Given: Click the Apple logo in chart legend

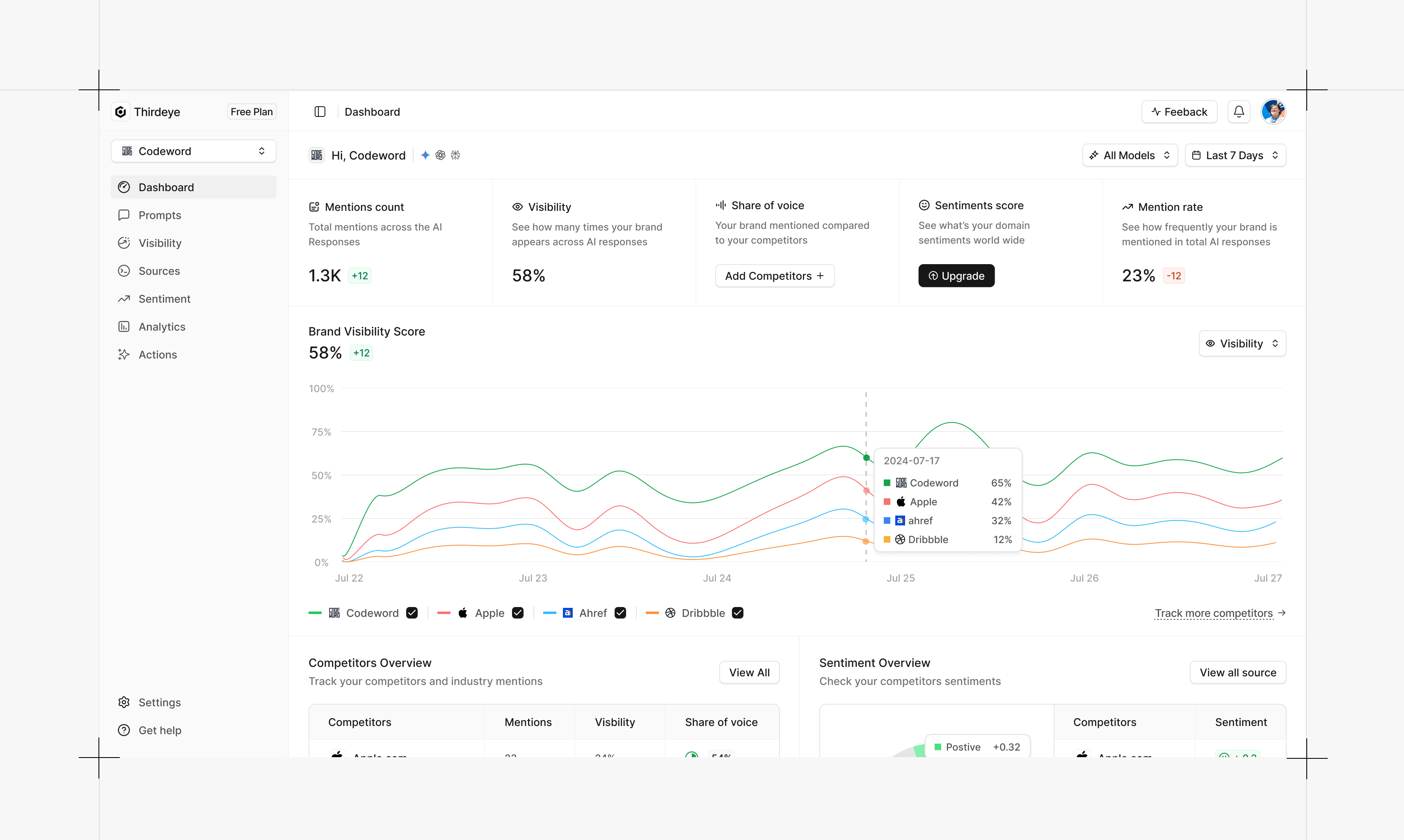Looking at the screenshot, I should 462,612.
